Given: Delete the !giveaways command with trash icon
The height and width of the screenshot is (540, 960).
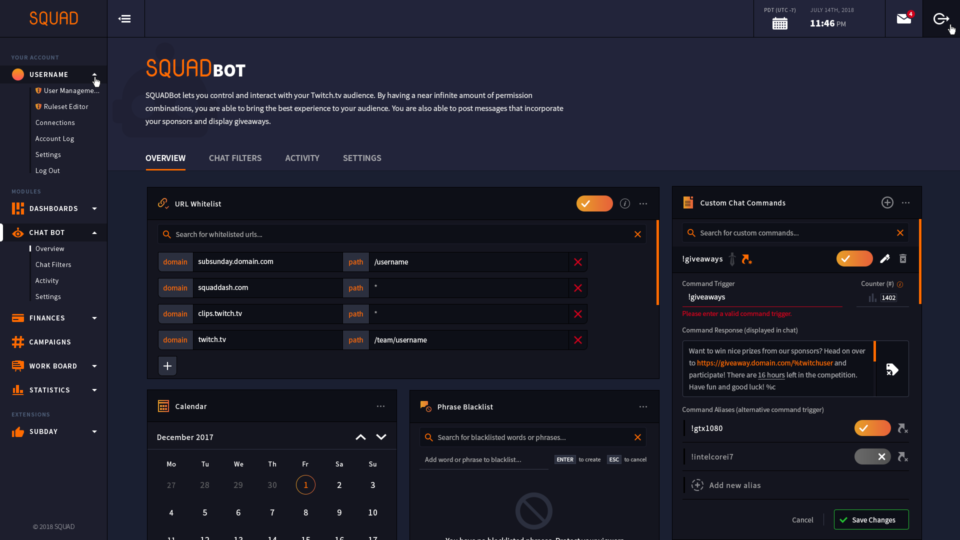Looking at the screenshot, I should pos(903,259).
